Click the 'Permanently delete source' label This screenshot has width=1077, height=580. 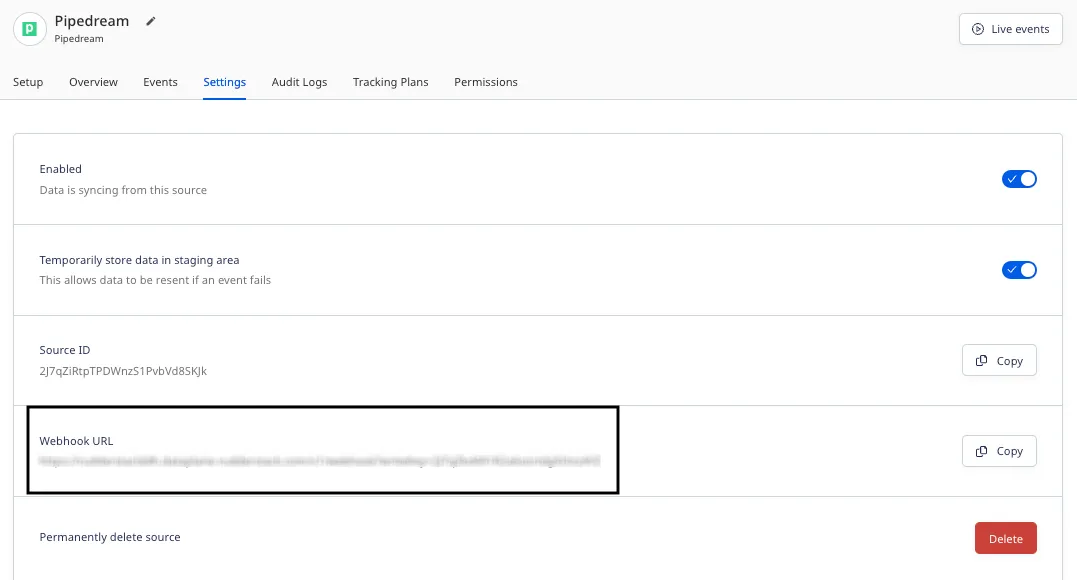click(x=110, y=537)
